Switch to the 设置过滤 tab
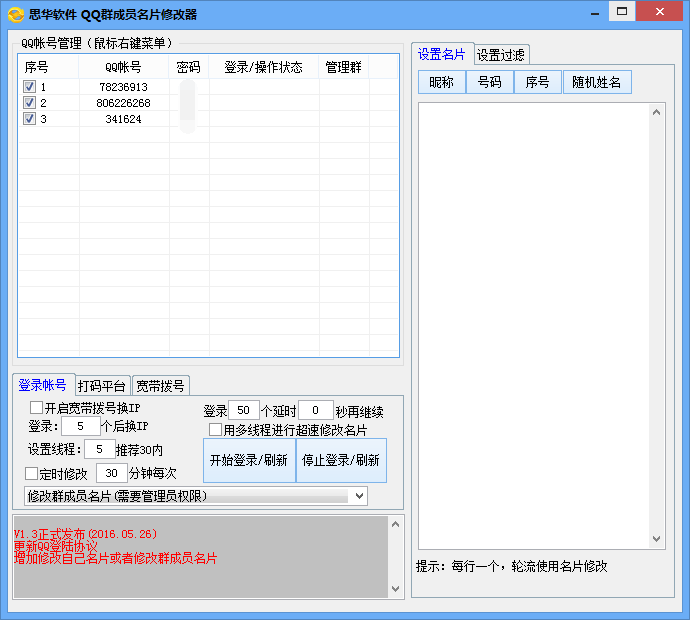Screen dimensions: 690x620 (501, 55)
